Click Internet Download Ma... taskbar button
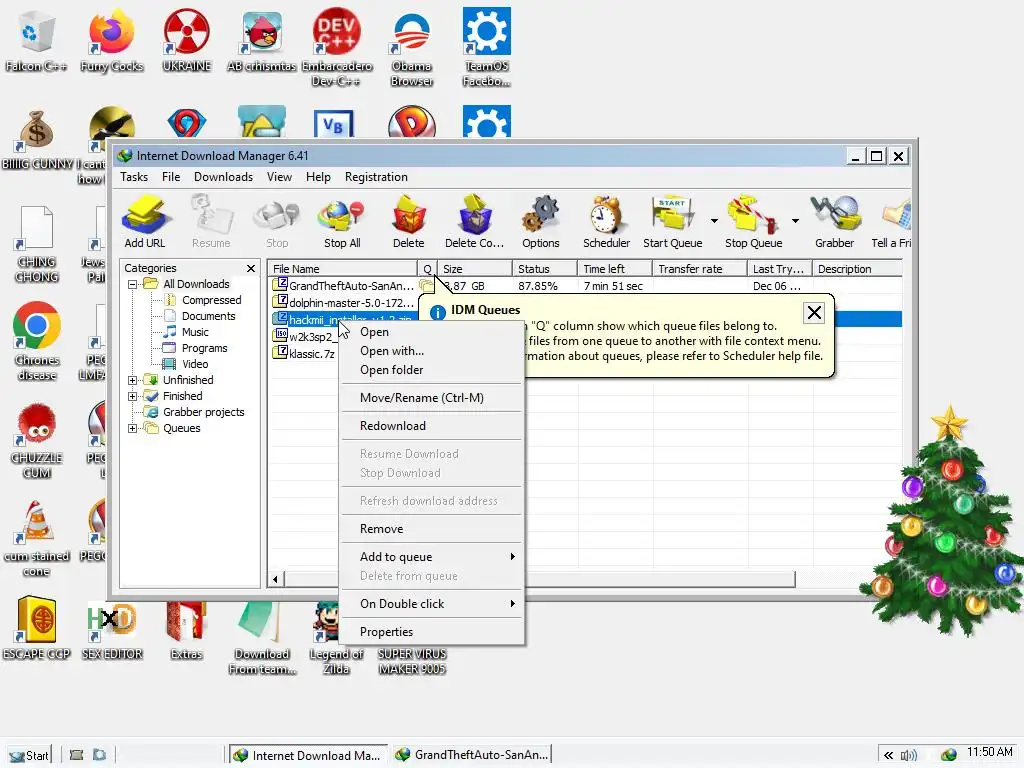Viewport: 1024px width, 768px height. (308, 755)
